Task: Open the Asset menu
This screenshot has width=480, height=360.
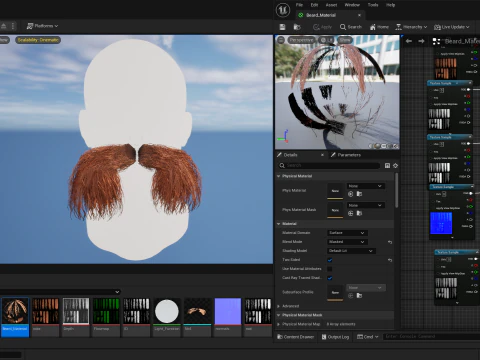Action: coord(331,5)
